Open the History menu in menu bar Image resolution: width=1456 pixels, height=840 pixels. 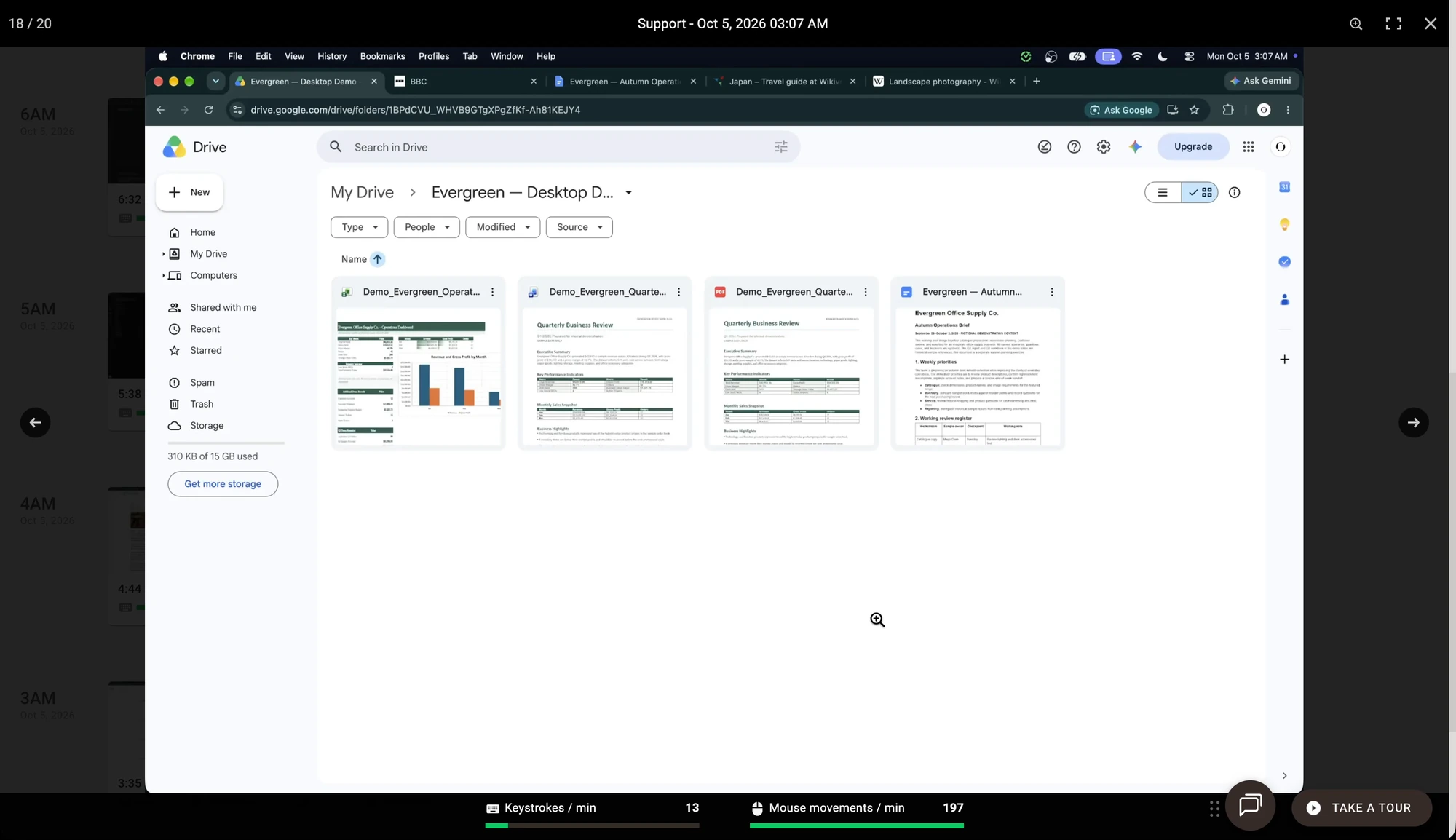click(332, 56)
